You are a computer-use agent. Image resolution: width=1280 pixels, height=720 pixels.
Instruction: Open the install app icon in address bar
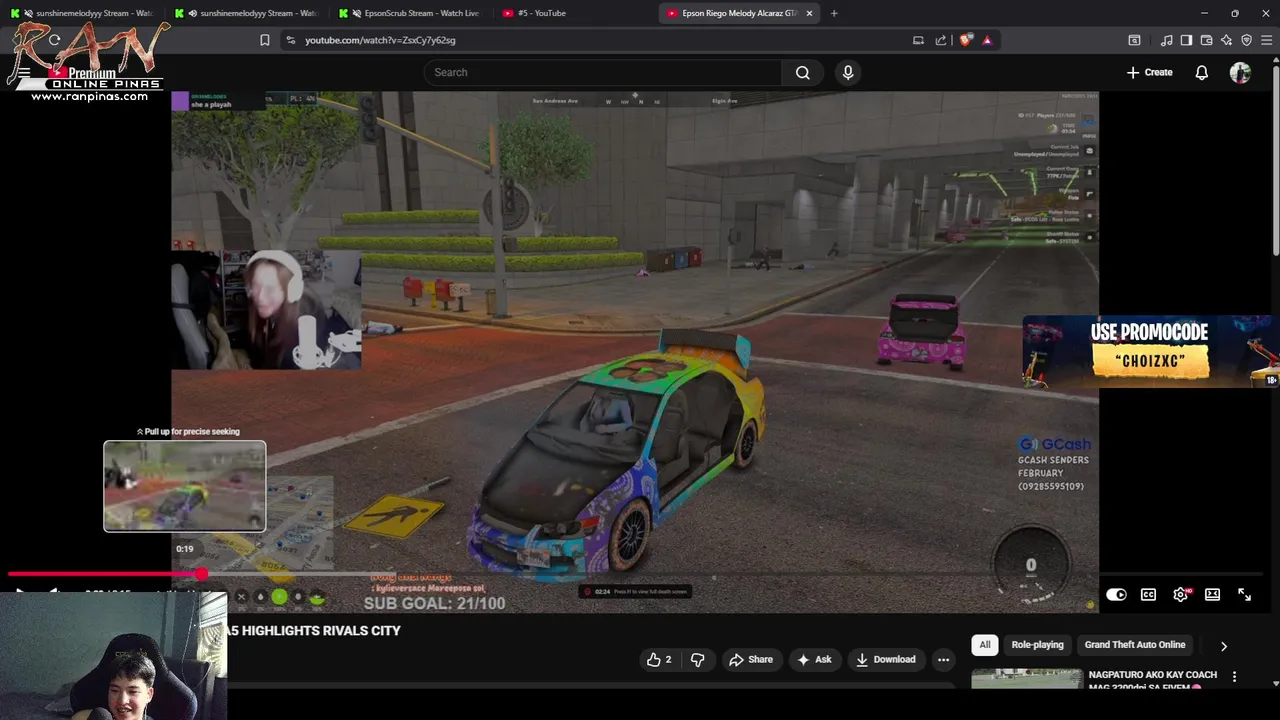[918, 40]
